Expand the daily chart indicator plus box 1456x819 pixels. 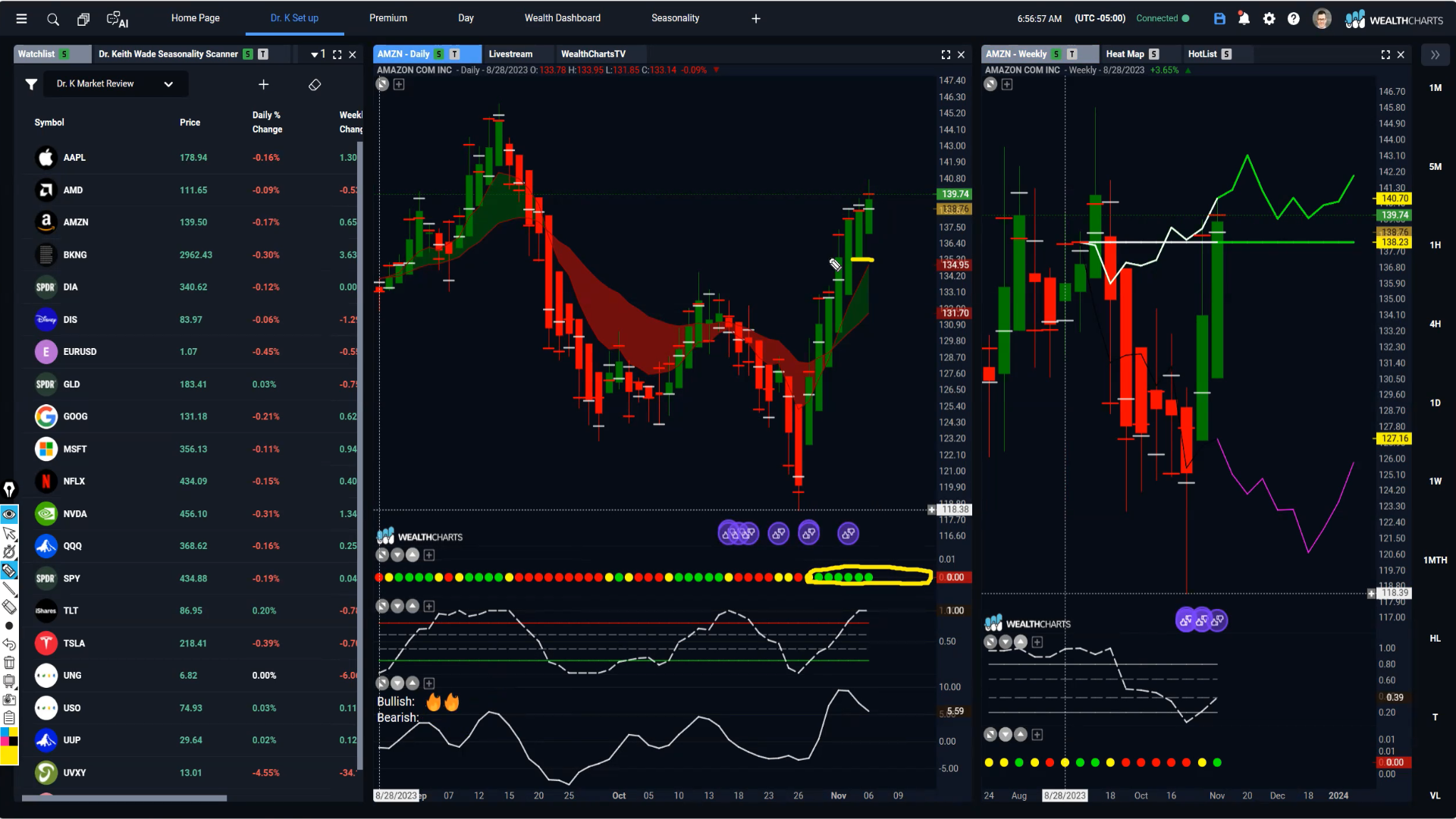399,84
